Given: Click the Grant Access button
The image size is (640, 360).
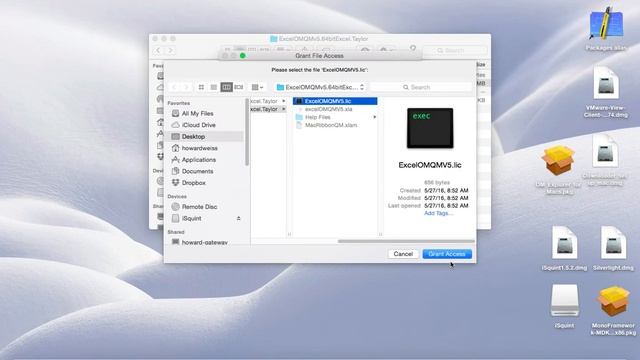Looking at the screenshot, I should tap(447, 254).
